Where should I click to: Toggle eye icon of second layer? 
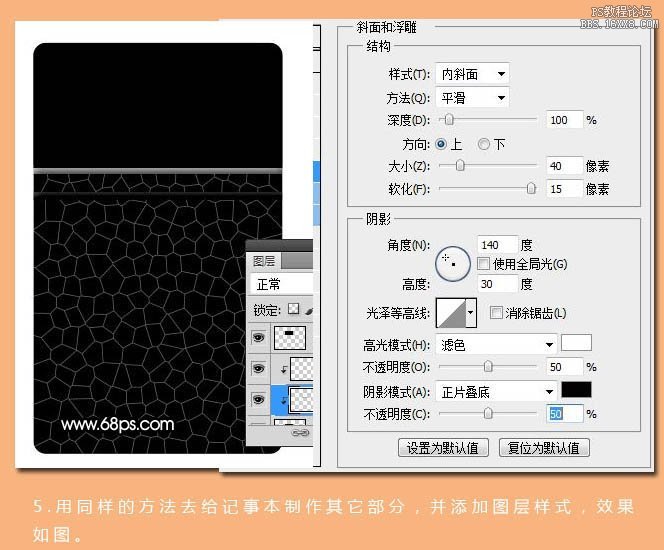coord(259,368)
